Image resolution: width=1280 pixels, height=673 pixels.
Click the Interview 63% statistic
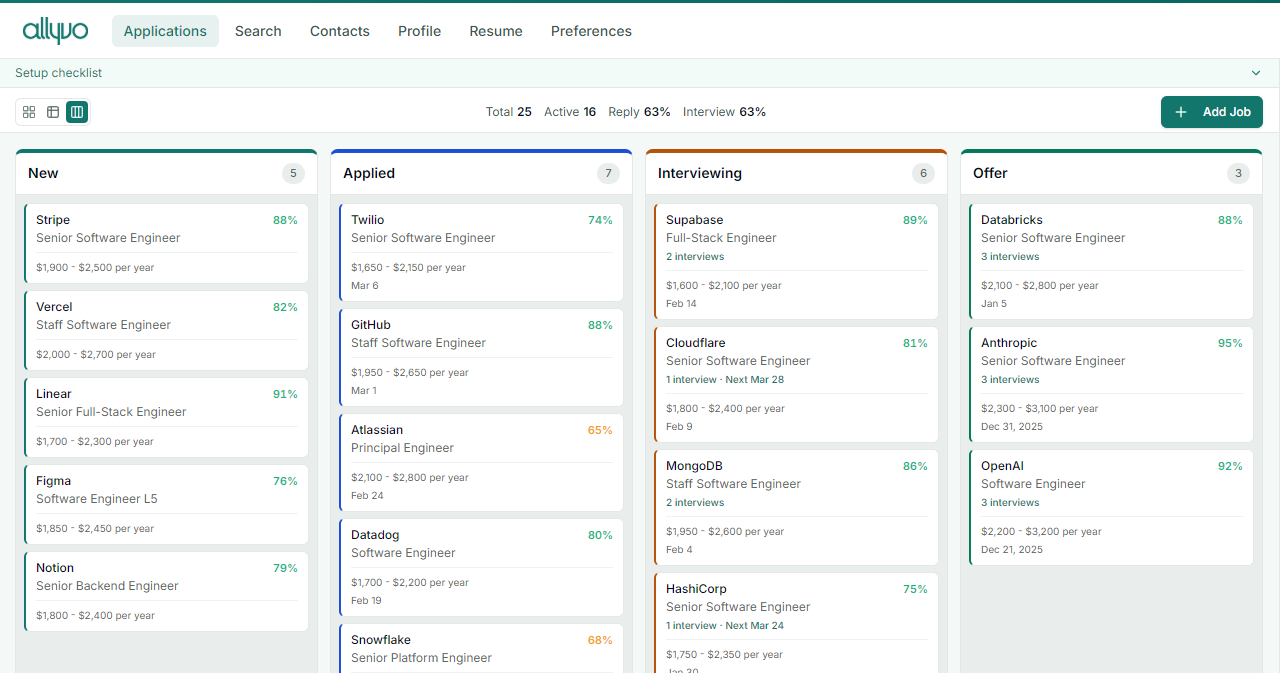[724, 112]
